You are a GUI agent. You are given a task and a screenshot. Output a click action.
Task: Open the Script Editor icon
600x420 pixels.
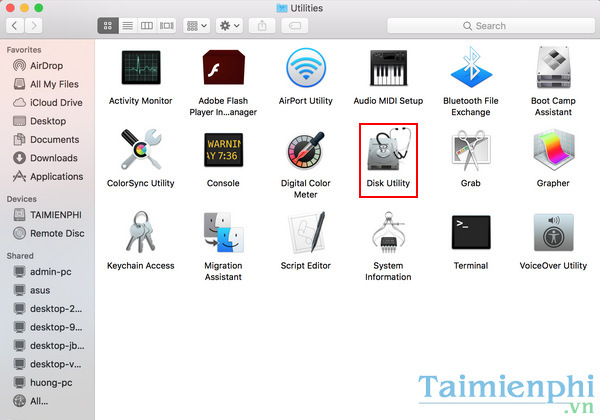pyautogui.click(x=306, y=232)
